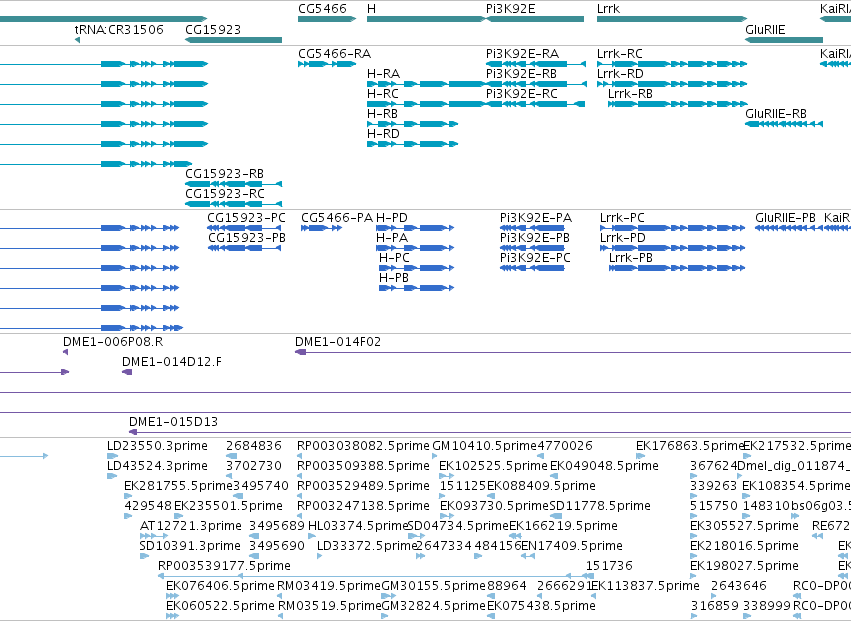The height and width of the screenshot is (621, 851).
Task: Click the H-PD coding sequence
Action: [415, 228]
